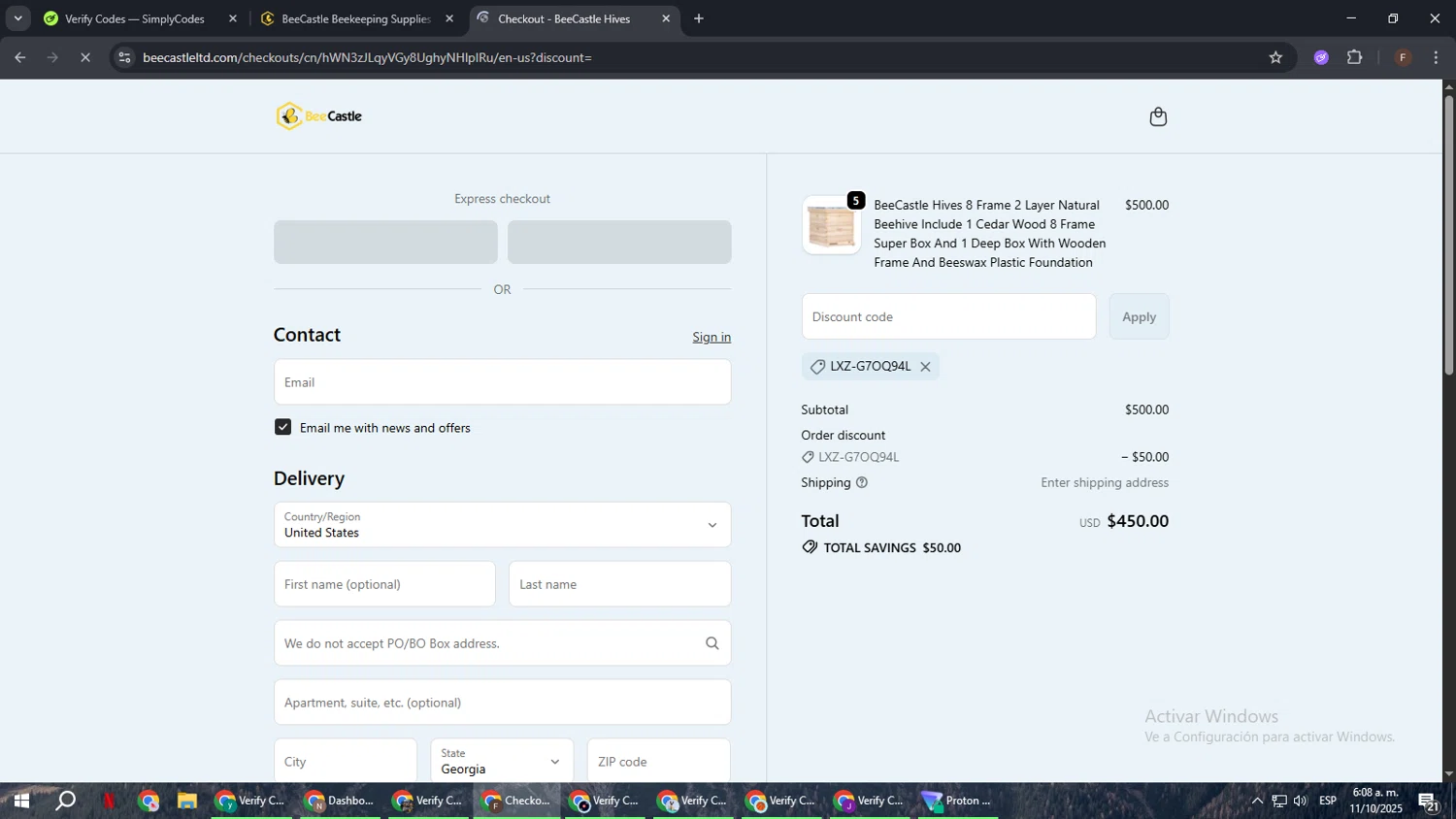Switch ESP keyboard language in tray
Image resolution: width=1456 pixels, height=819 pixels.
click(x=1328, y=801)
